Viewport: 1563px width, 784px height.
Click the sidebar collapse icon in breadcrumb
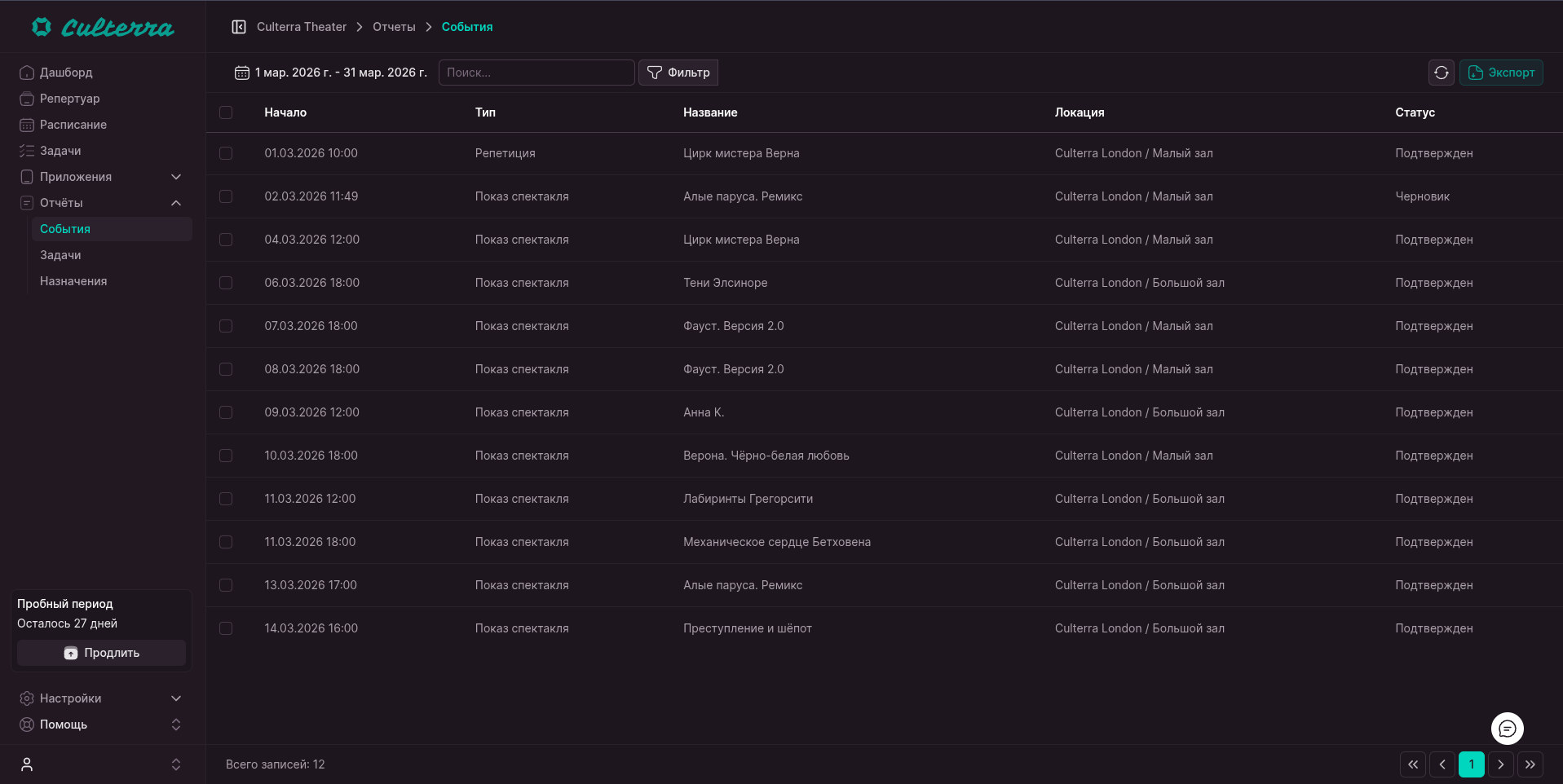click(x=239, y=27)
